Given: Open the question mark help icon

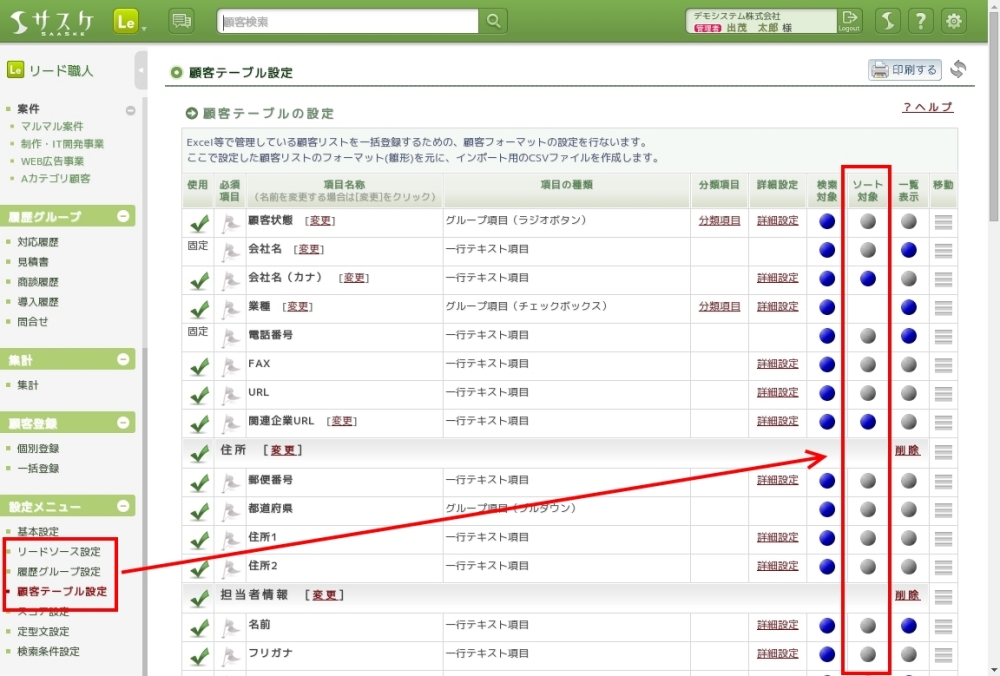Looking at the screenshot, I should 921,21.
